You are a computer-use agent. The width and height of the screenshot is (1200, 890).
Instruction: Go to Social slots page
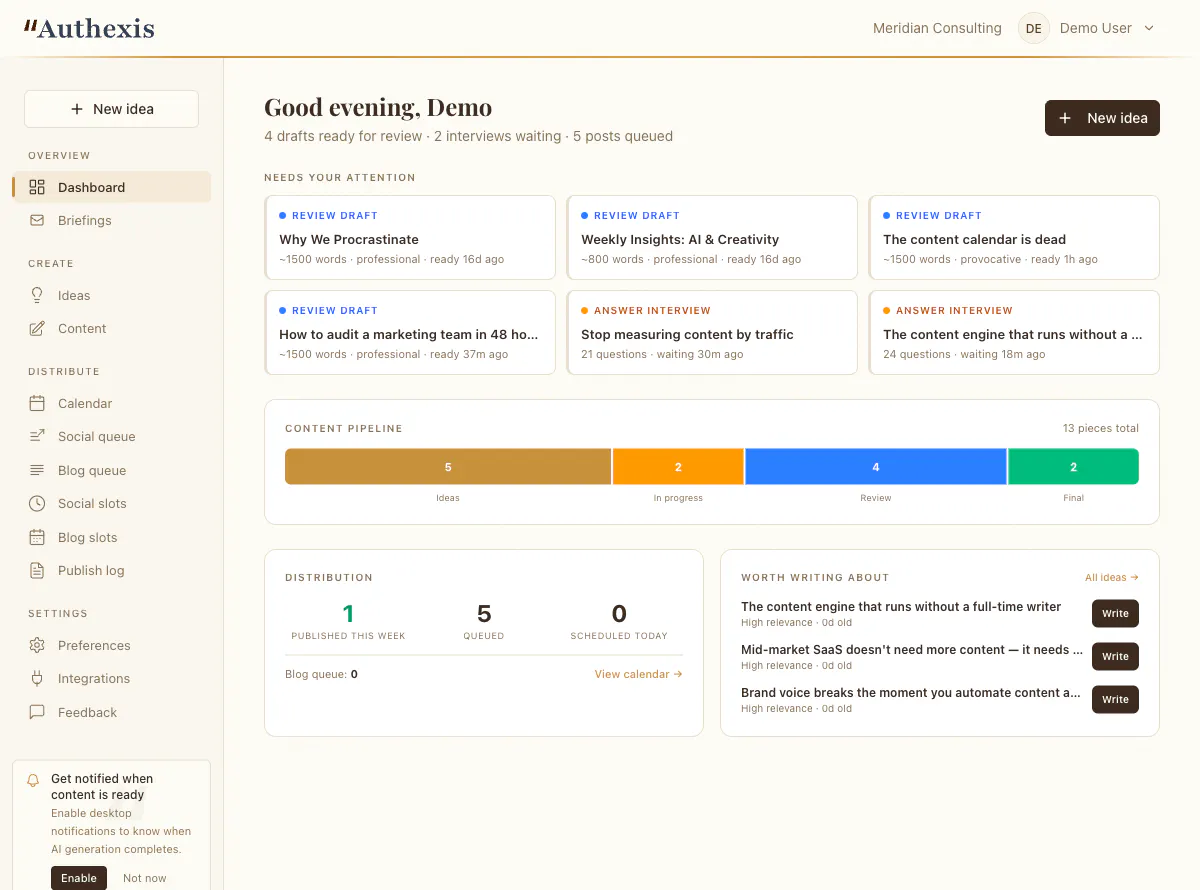112,503
